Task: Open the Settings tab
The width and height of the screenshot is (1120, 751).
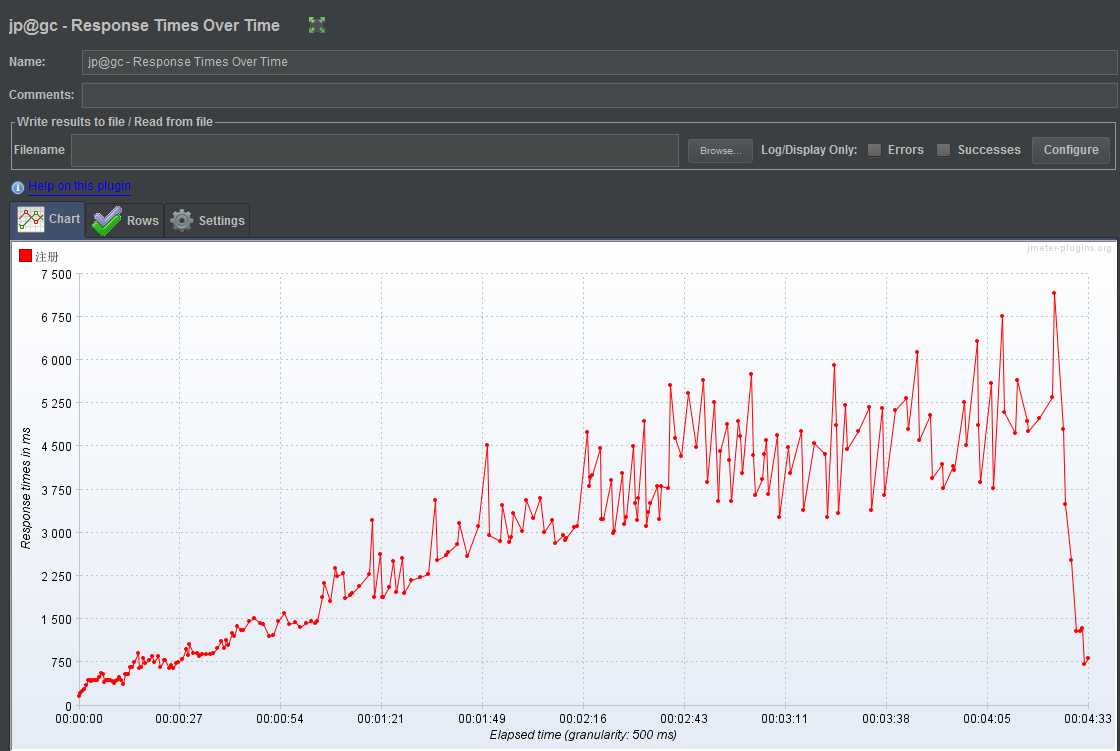Action: (x=207, y=221)
